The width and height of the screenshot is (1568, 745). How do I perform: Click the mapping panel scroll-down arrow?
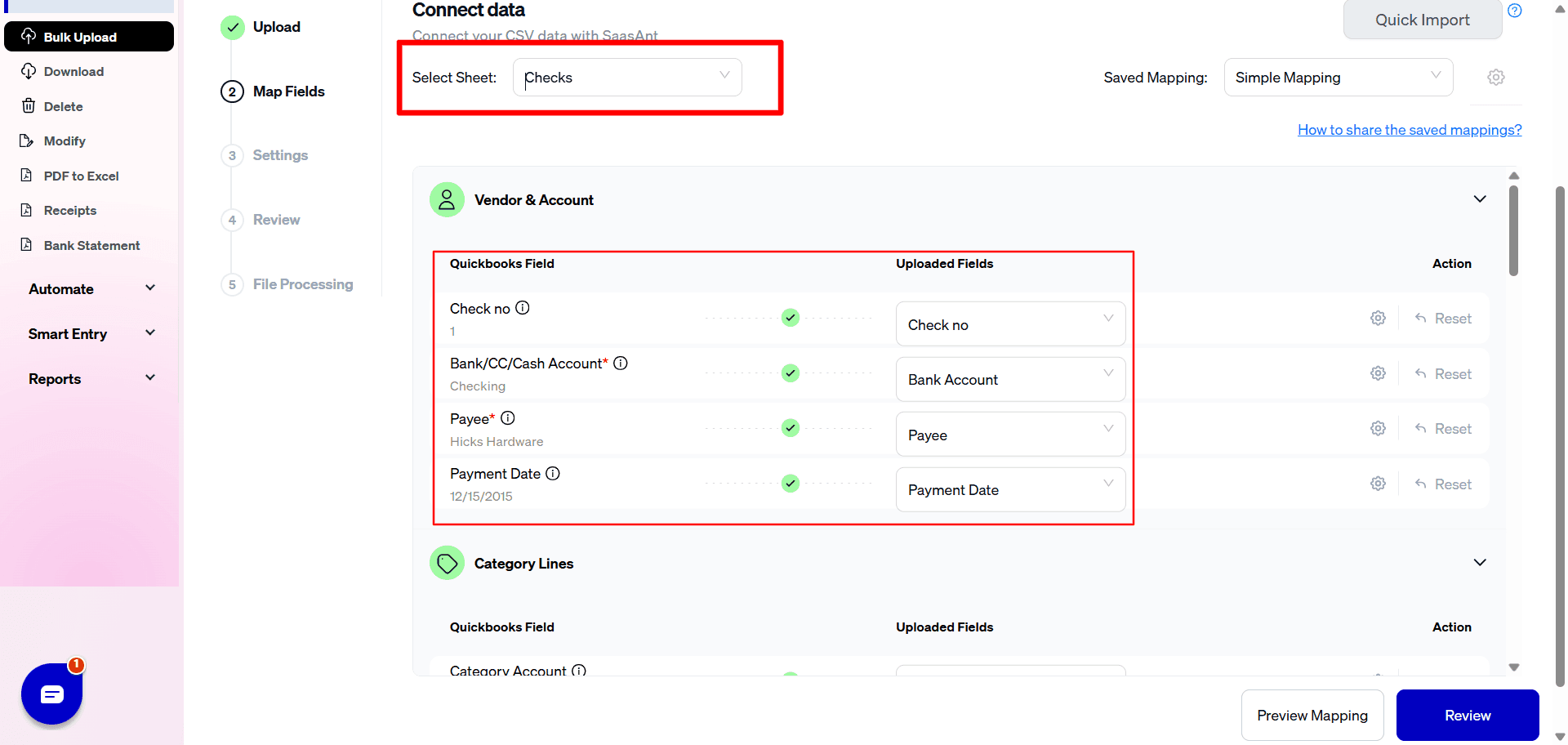coord(1513,667)
